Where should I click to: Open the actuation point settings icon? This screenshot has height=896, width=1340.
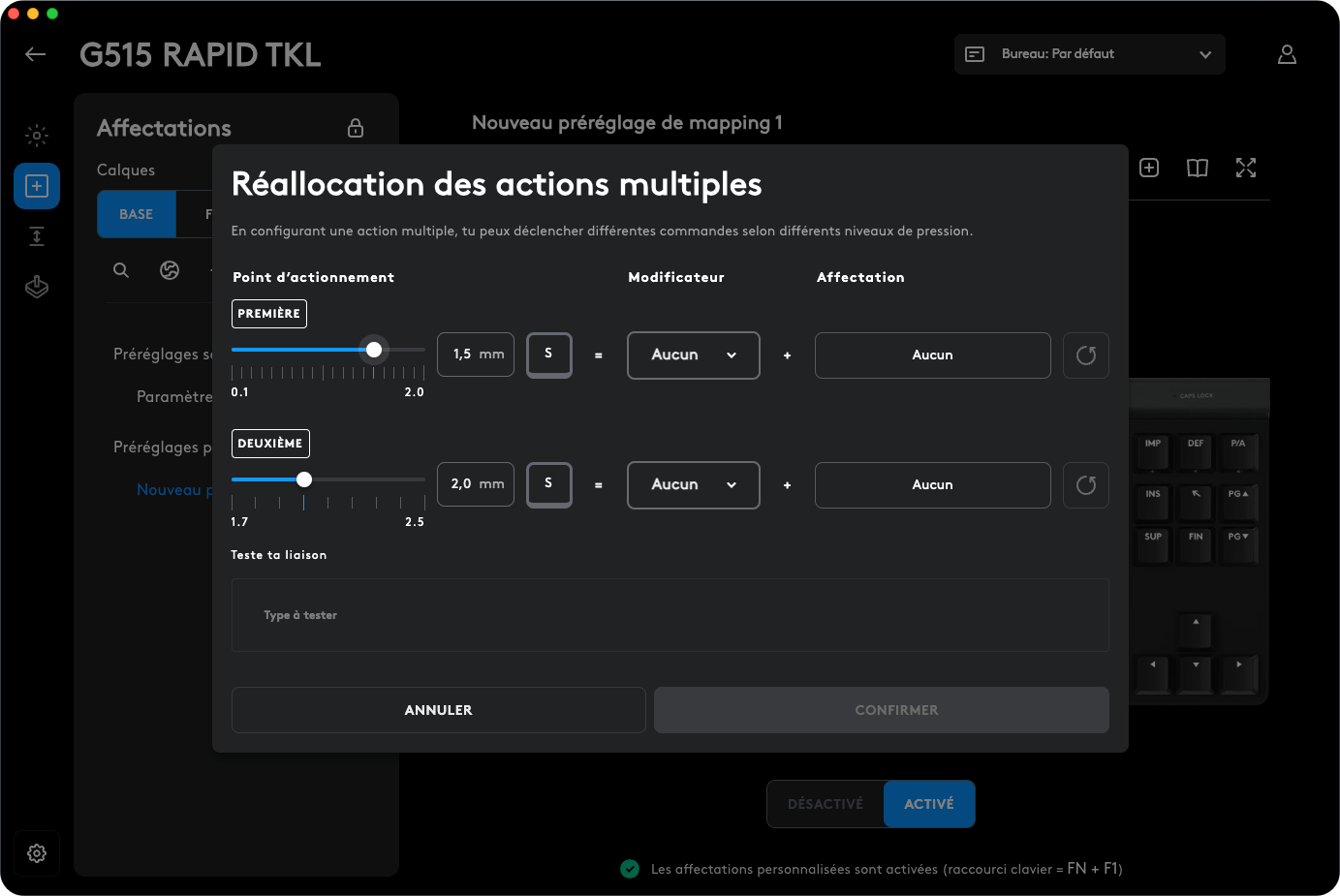click(36, 235)
